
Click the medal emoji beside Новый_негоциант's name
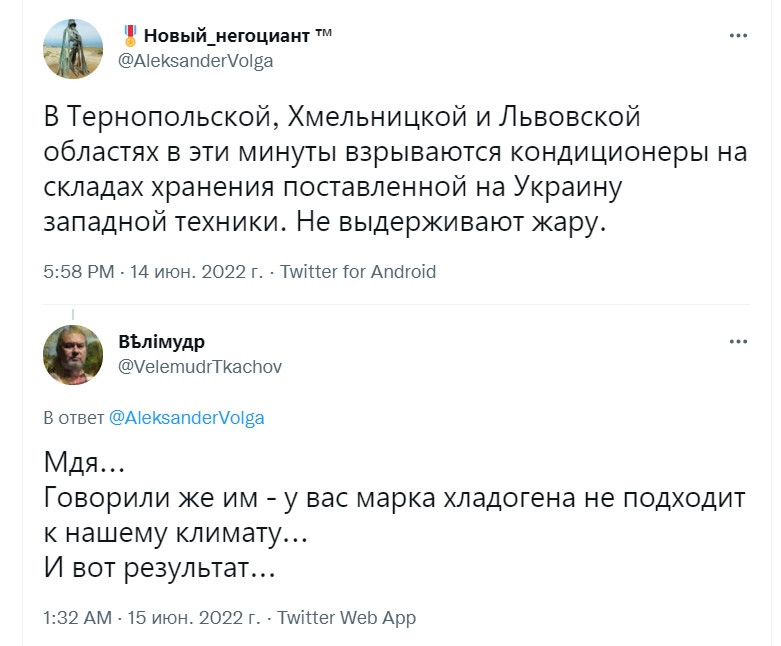pyautogui.click(x=130, y=36)
